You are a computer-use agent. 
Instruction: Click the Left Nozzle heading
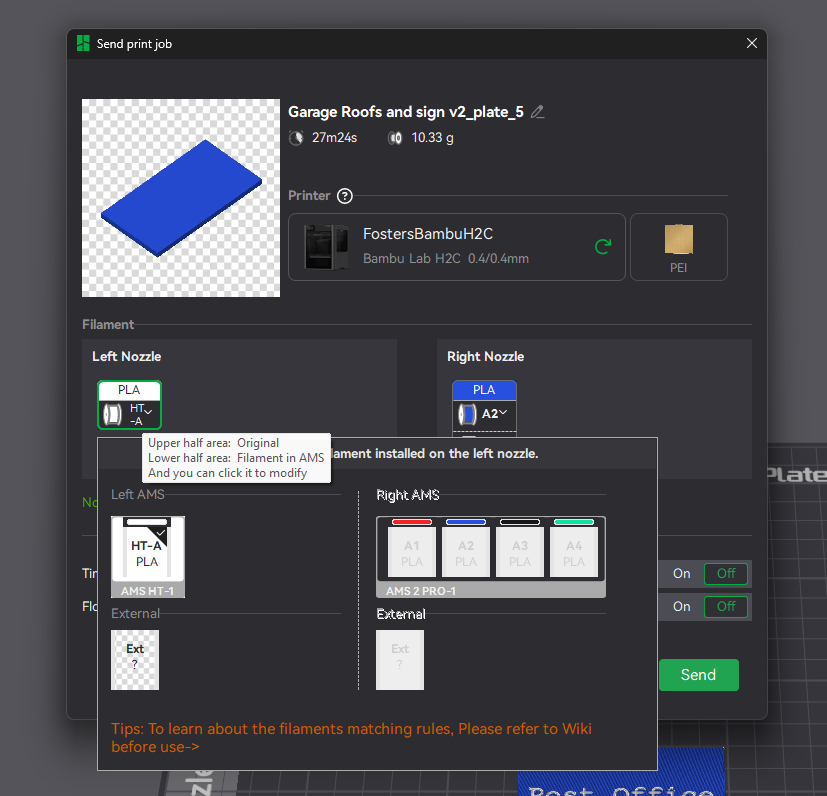127,357
